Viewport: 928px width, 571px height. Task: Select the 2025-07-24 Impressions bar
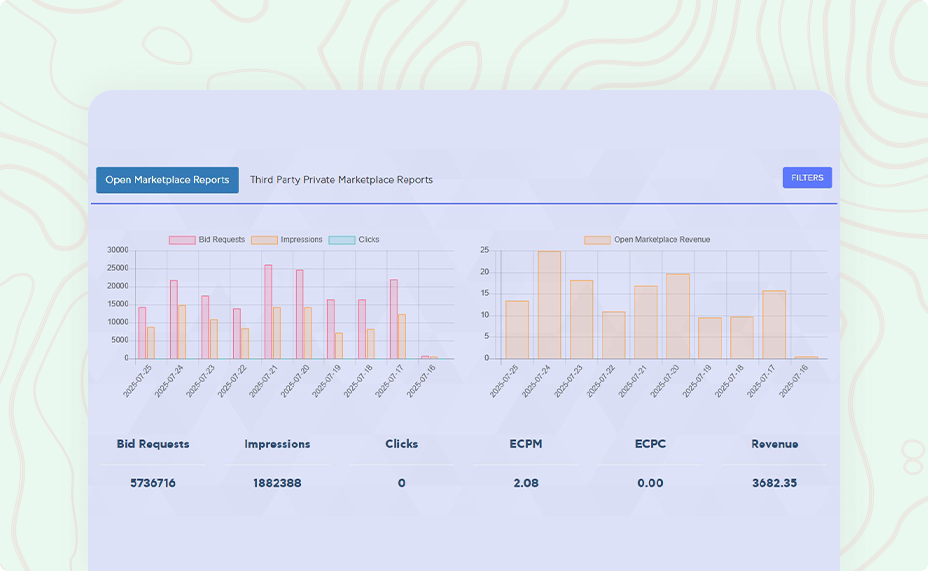[182, 332]
